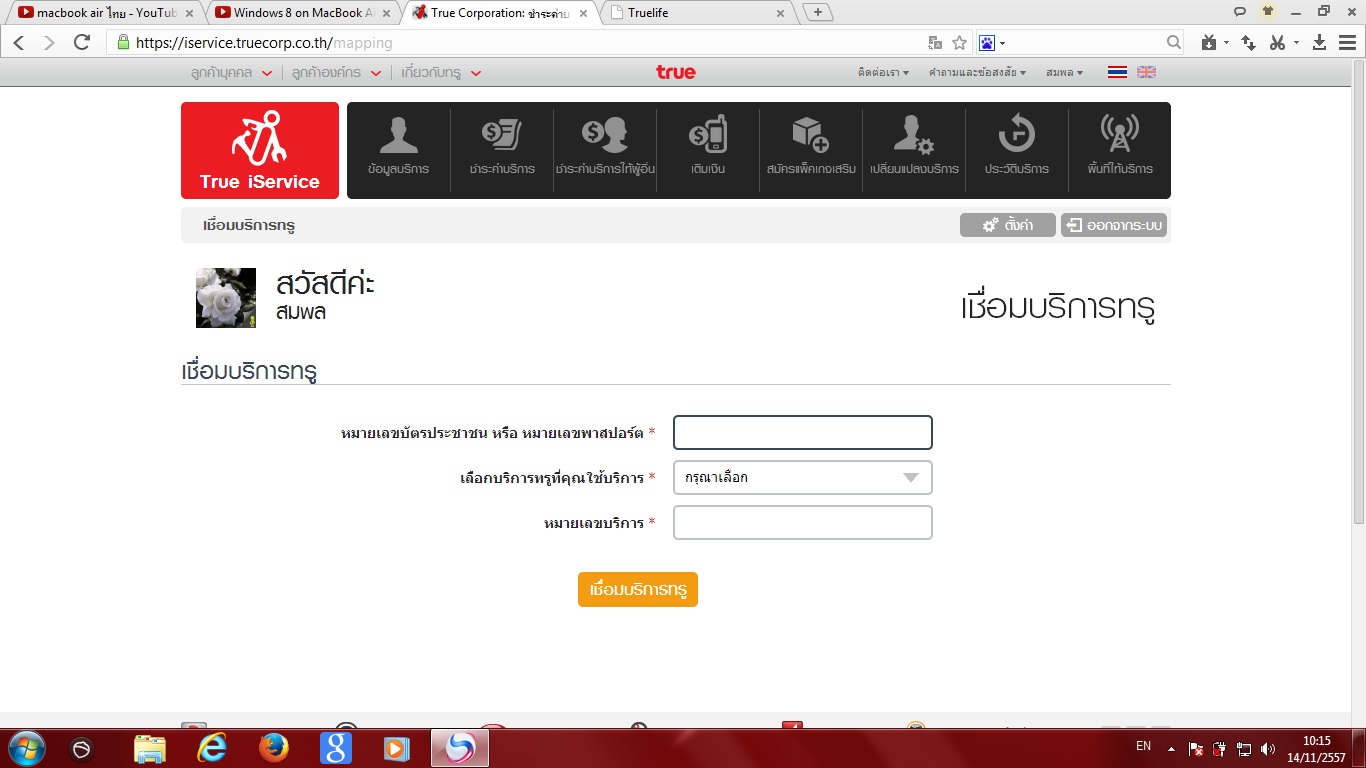Image resolution: width=1366 pixels, height=768 pixels.
Task: Switch site language to Thai flag
Action: point(1118,72)
